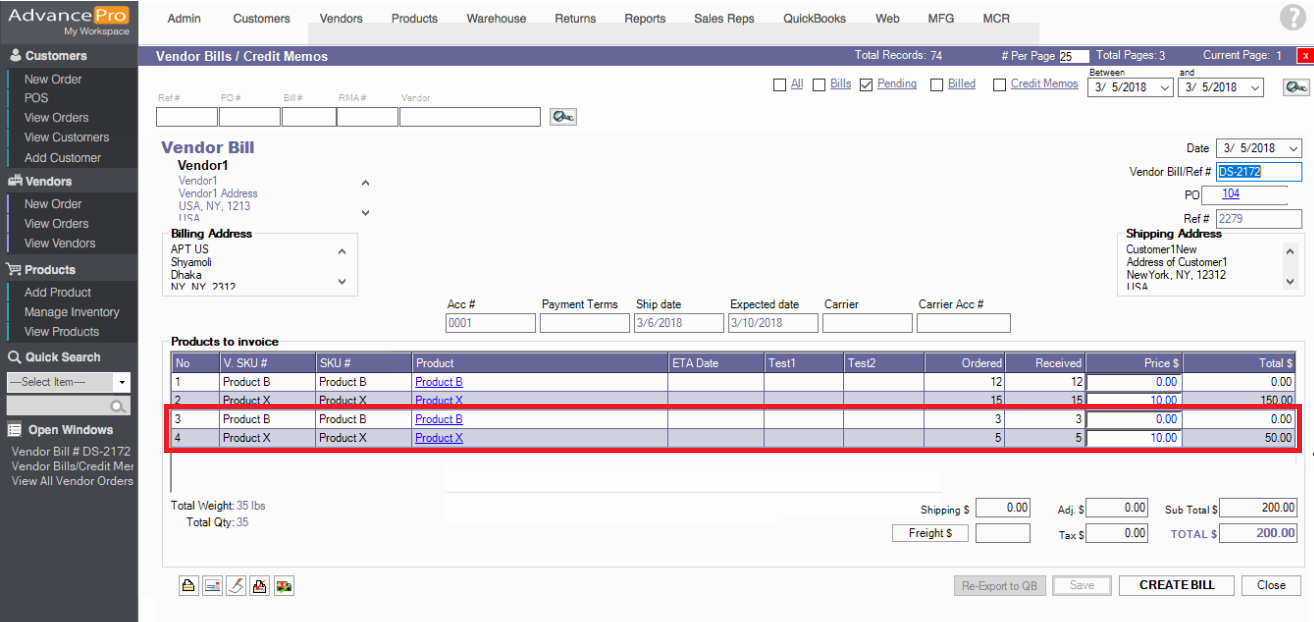Click the search key icon beside Vendor field
Screen dimensions: 1314x622
point(563,117)
